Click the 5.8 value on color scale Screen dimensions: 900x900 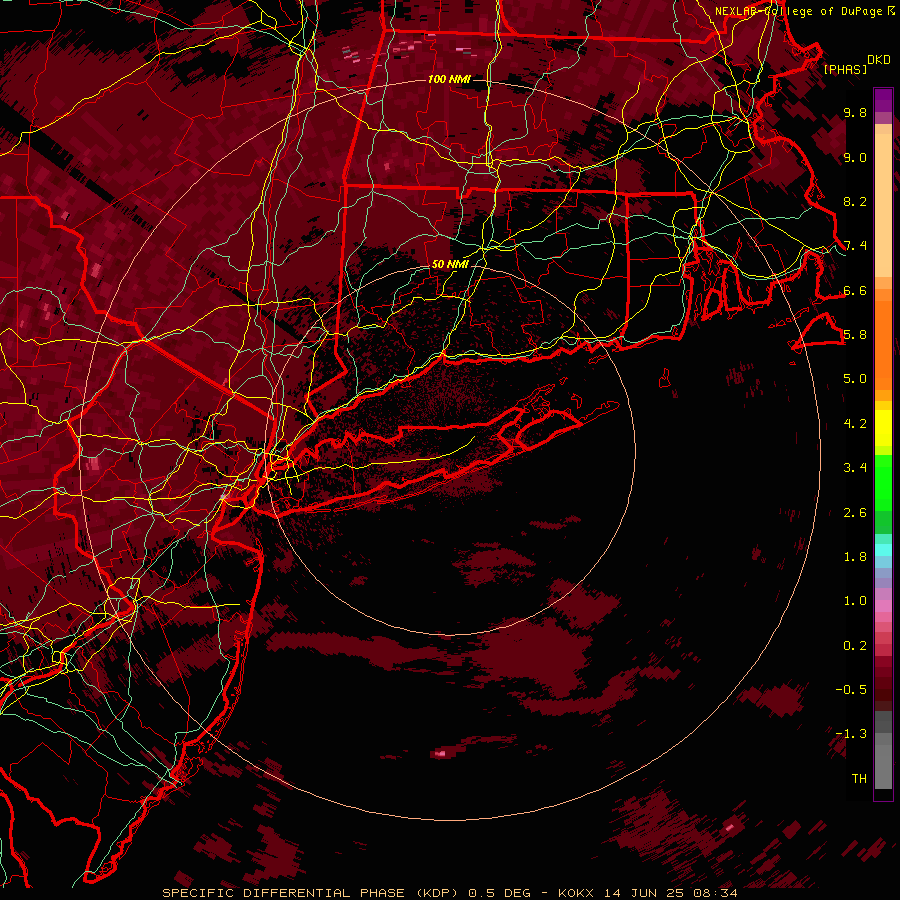point(855,335)
